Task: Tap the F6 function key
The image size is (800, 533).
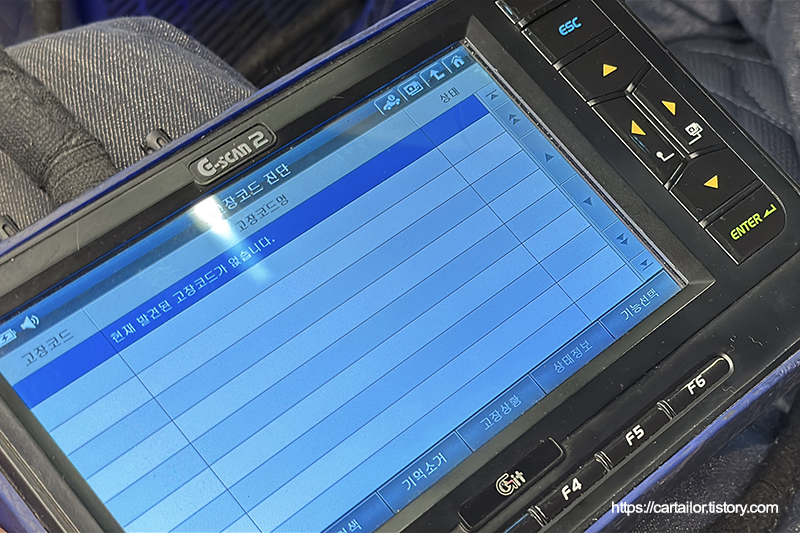Action: coord(696,384)
